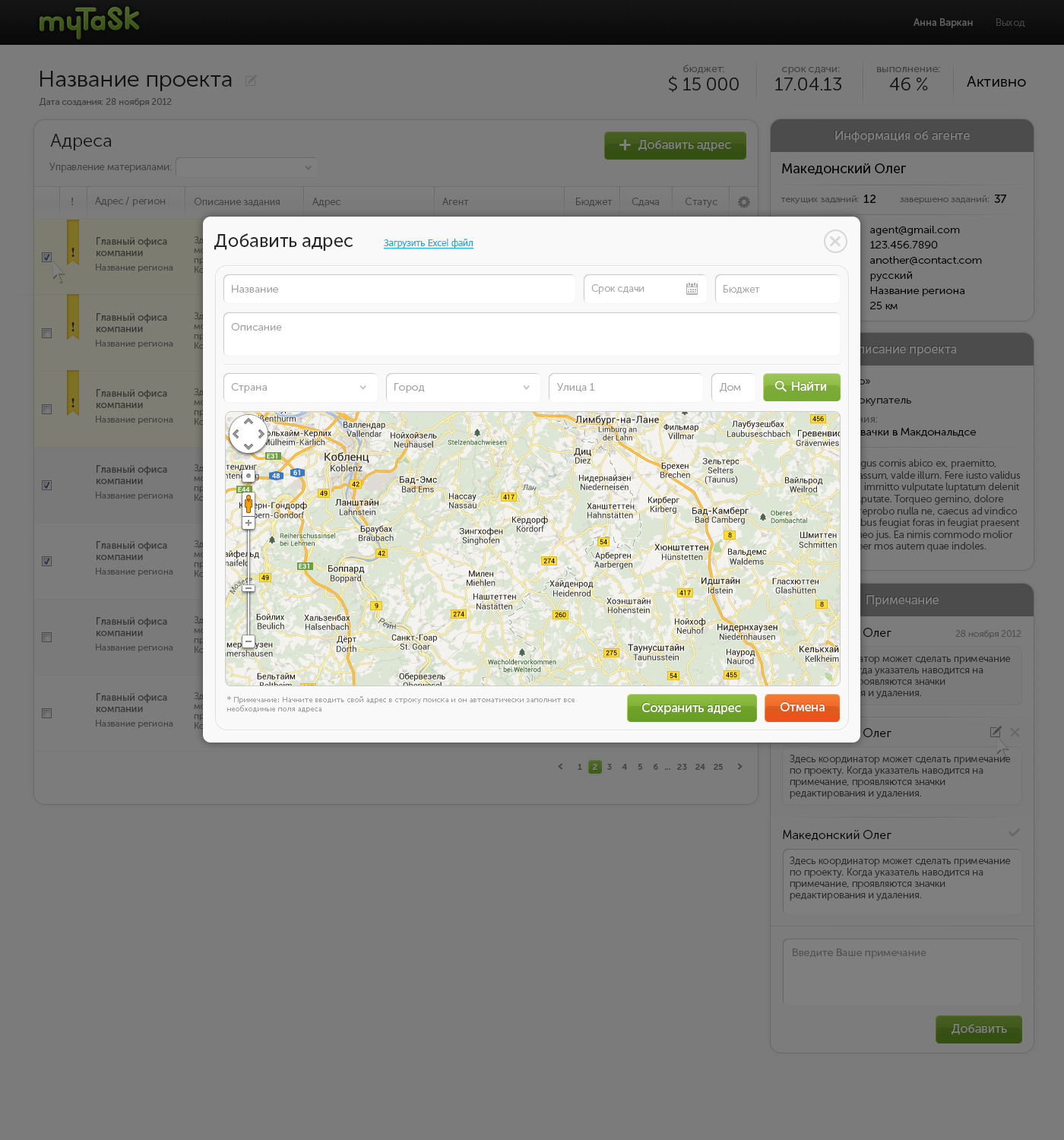Toggle the fourth address row checkbox
Screen dimensions: 1064x1140
47,485
